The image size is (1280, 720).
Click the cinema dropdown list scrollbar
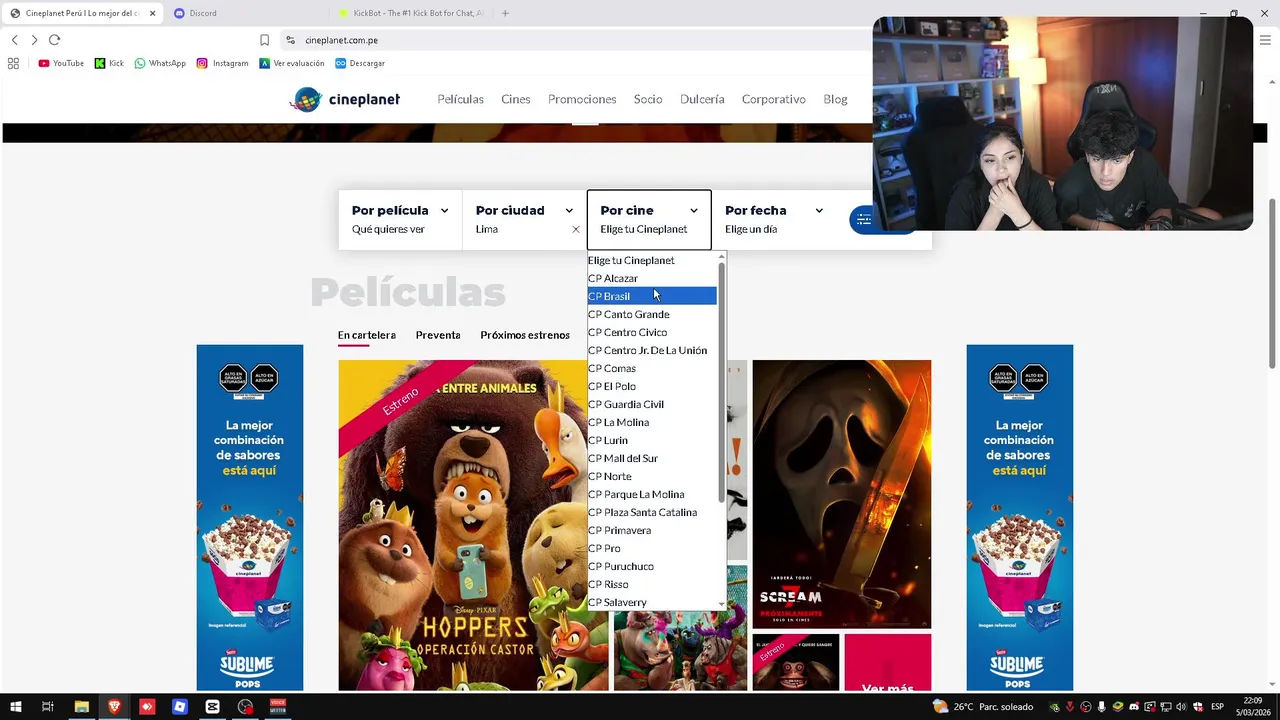click(721, 380)
